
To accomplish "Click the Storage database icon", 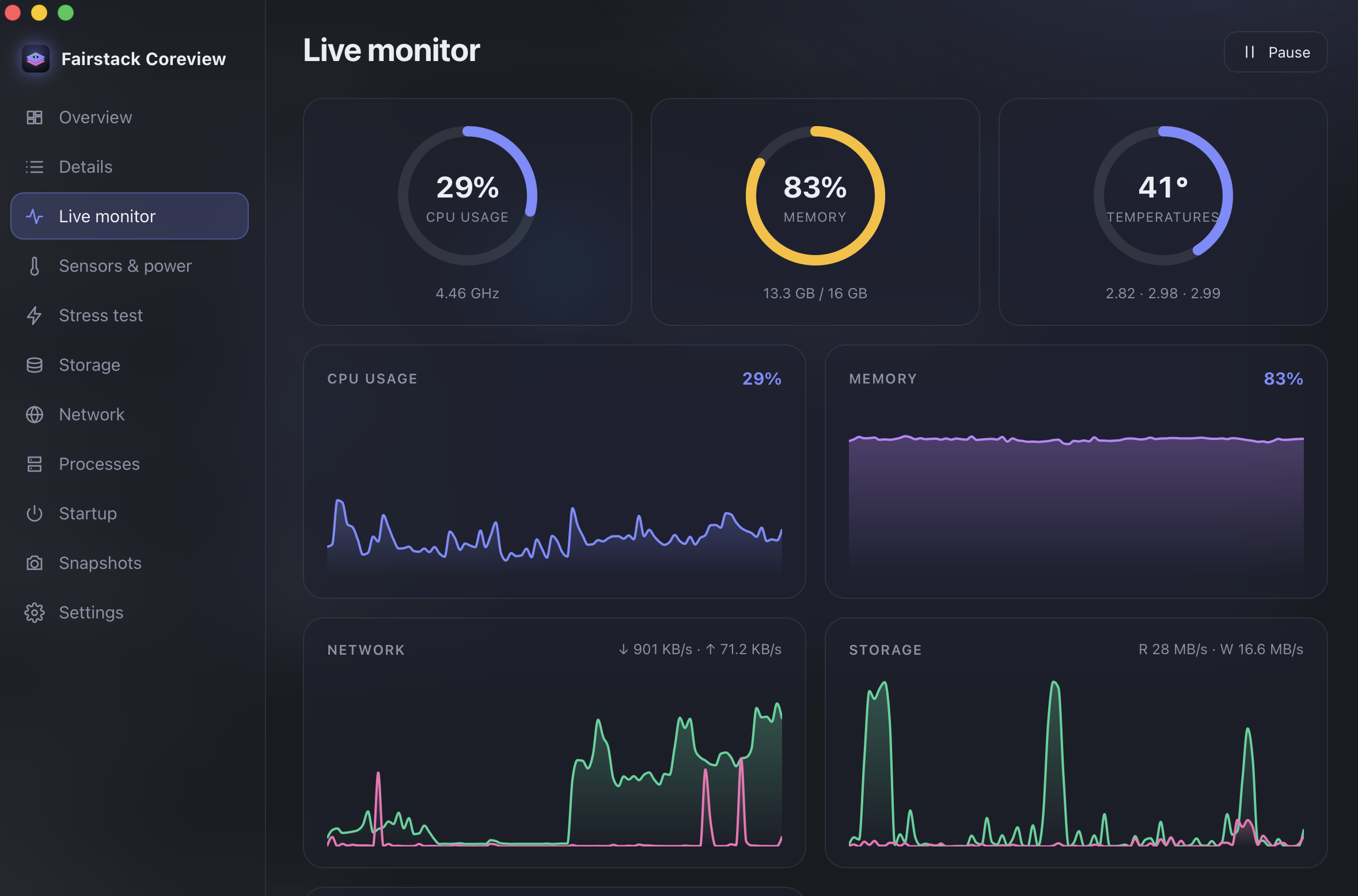I will (x=35, y=365).
